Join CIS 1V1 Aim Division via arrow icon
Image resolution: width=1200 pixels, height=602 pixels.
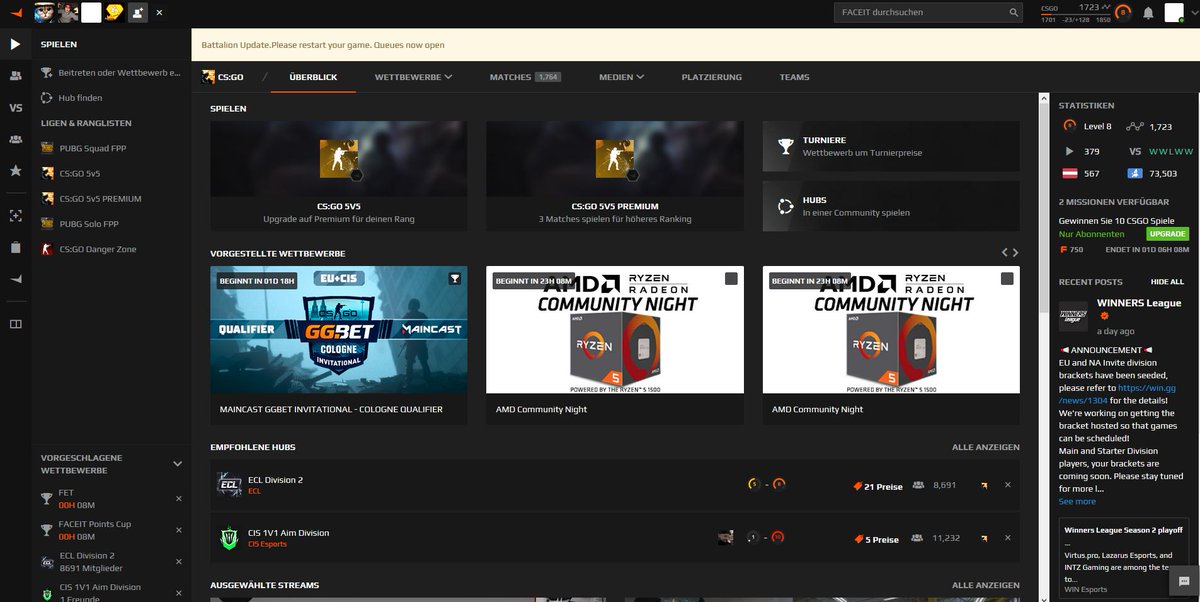[984, 538]
